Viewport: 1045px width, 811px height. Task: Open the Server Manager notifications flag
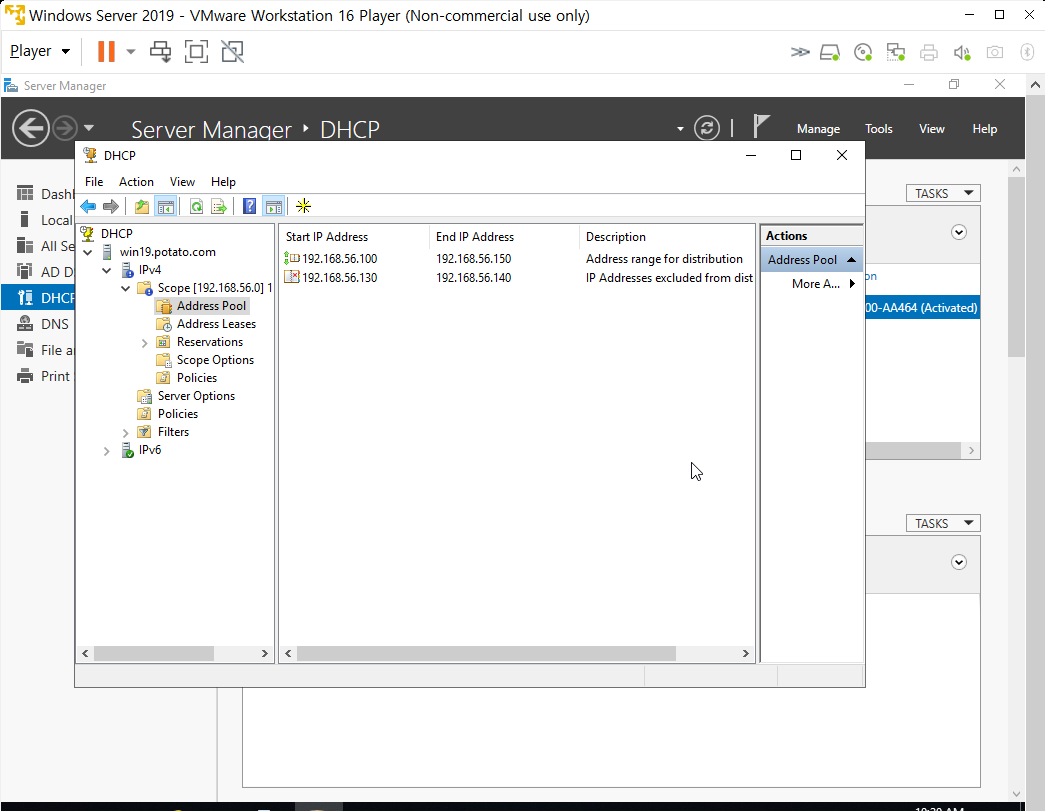760,126
